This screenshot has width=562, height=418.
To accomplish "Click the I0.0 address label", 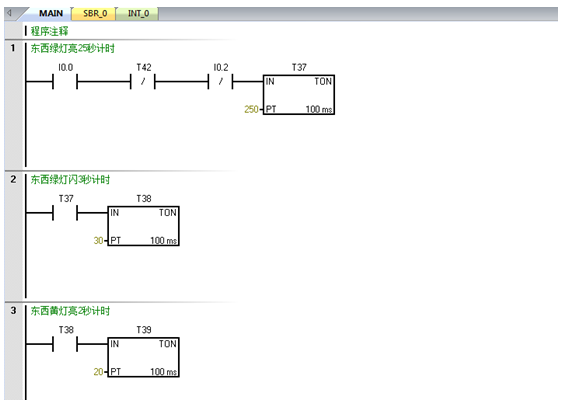I will pos(65,67).
